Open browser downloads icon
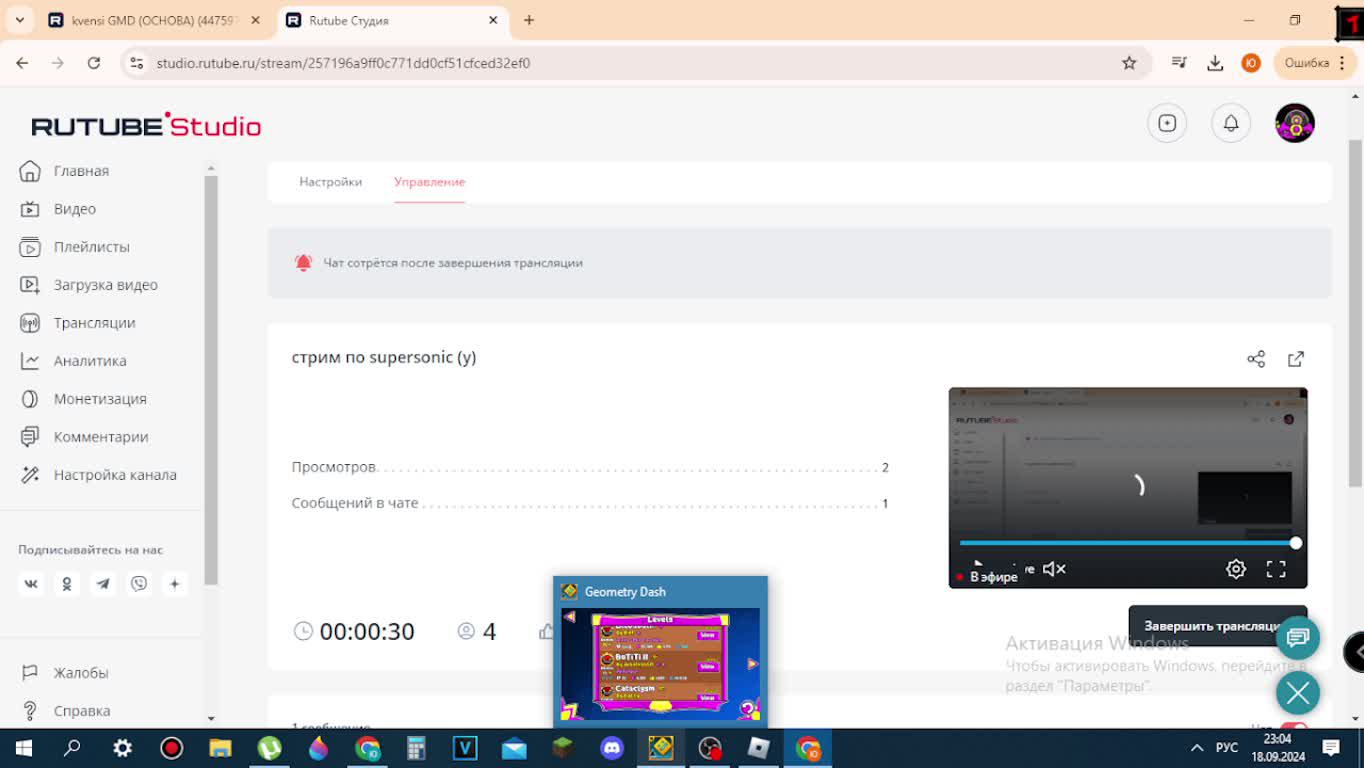This screenshot has height=768, width=1364. (x=1215, y=63)
